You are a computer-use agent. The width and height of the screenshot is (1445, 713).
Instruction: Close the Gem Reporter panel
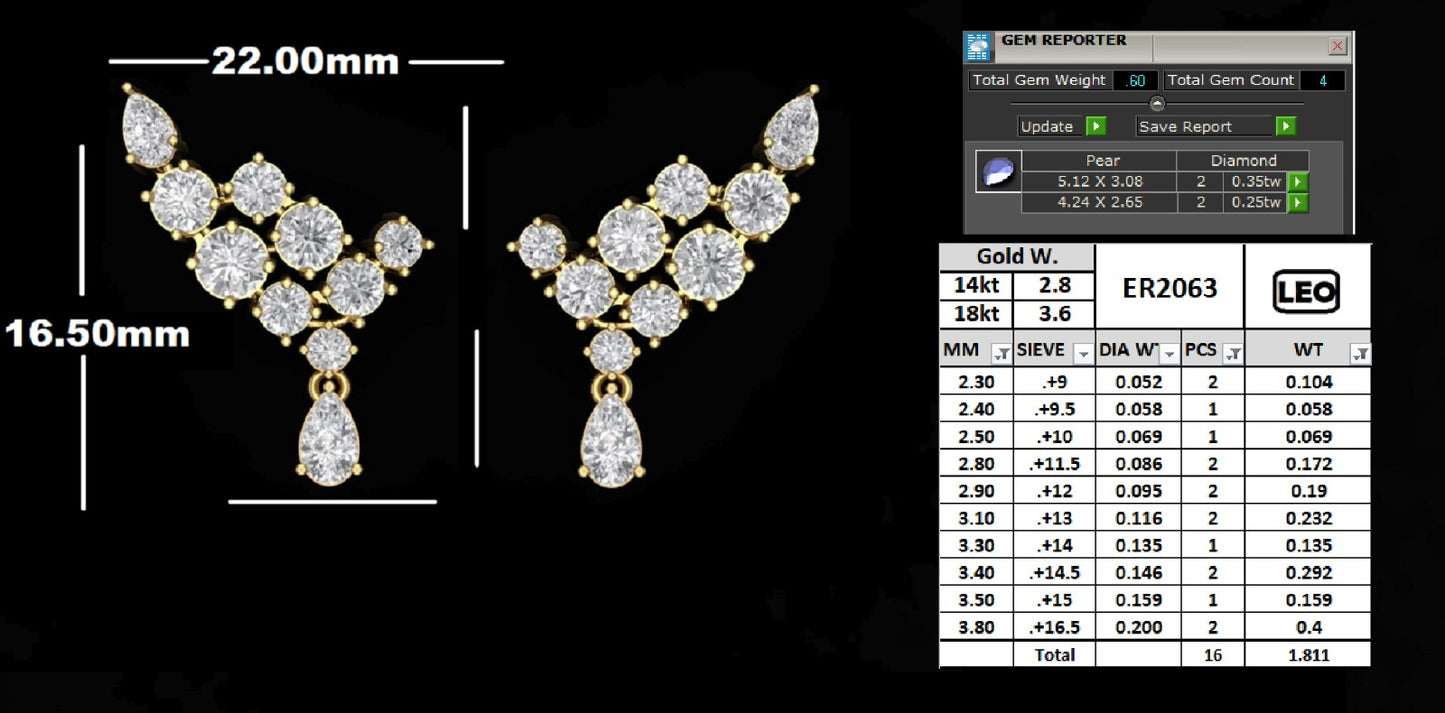[1337, 46]
